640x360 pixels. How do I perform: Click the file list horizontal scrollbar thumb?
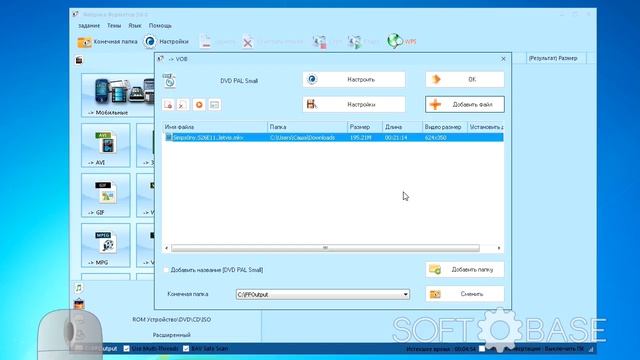(x=325, y=248)
